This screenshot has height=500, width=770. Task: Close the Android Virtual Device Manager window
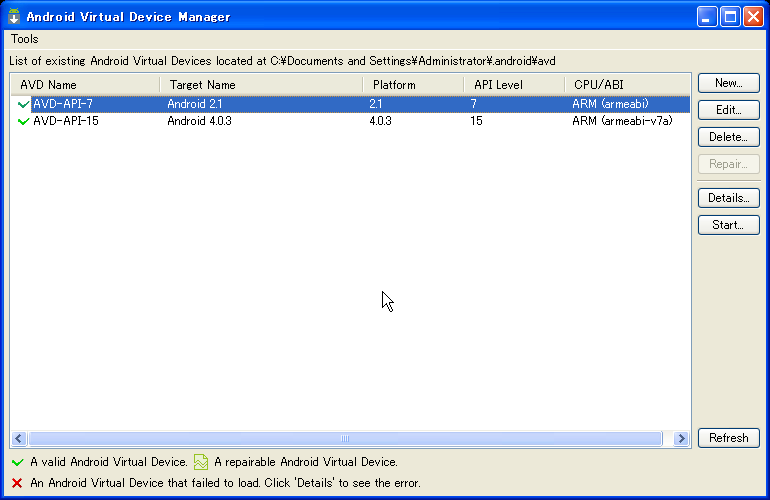(753, 17)
